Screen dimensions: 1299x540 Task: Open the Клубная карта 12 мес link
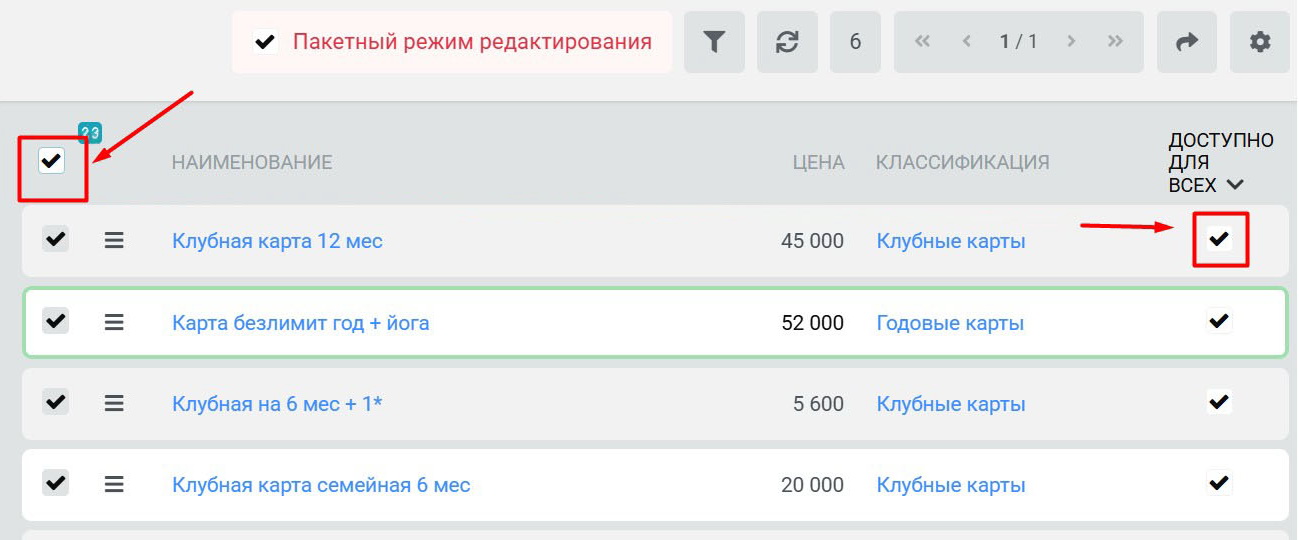pyautogui.click(x=277, y=241)
